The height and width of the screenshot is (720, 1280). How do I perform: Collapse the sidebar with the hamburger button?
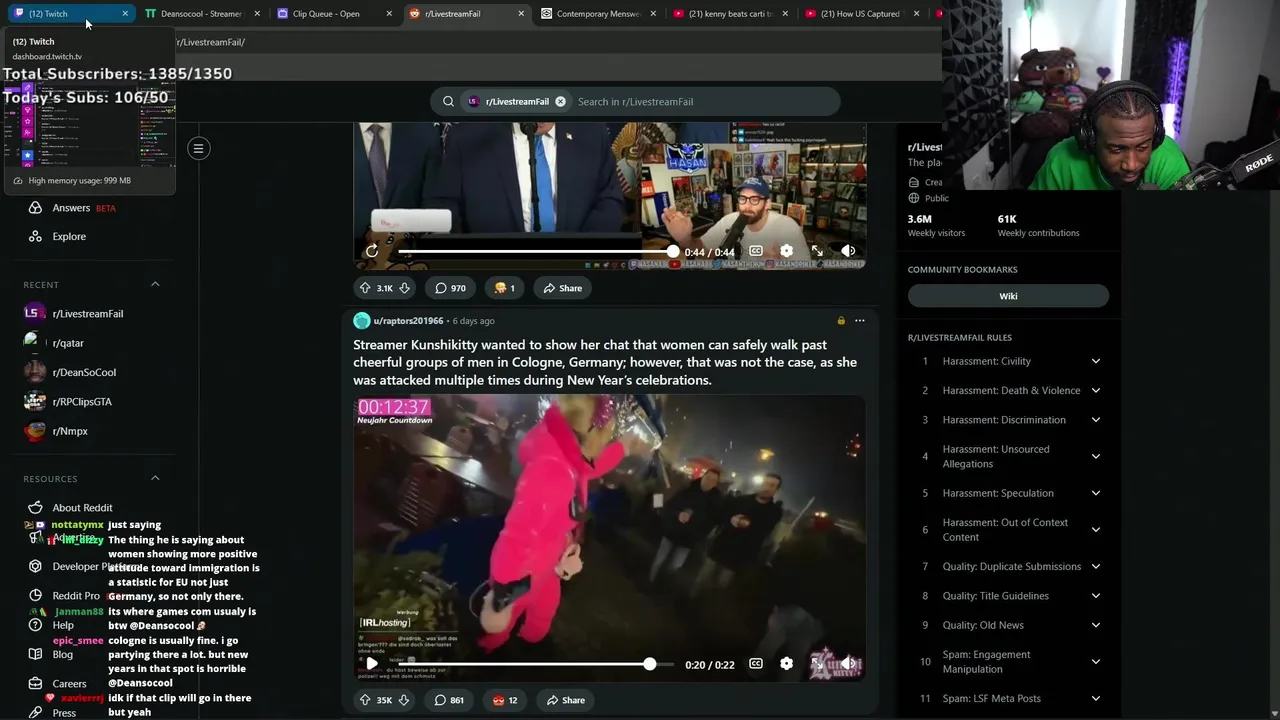coord(198,149)
